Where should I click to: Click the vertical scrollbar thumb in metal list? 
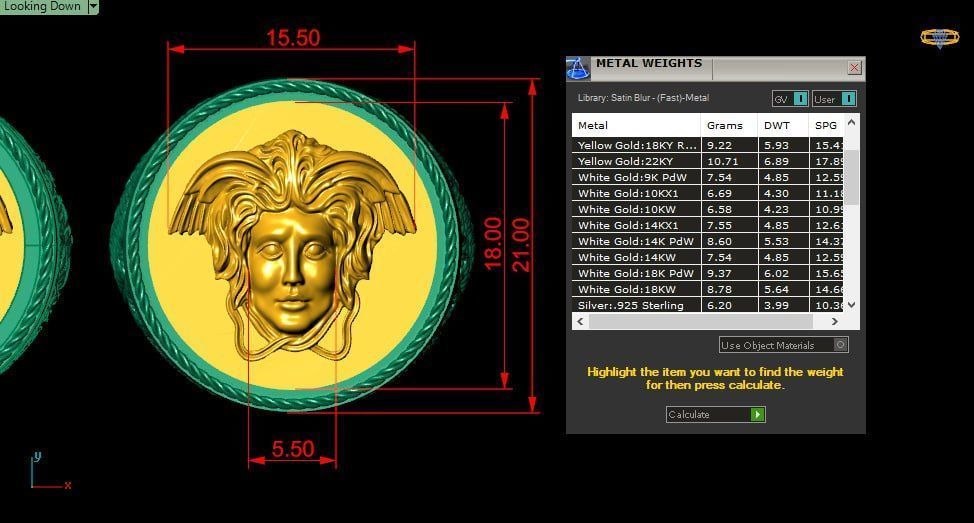[852, 177]
